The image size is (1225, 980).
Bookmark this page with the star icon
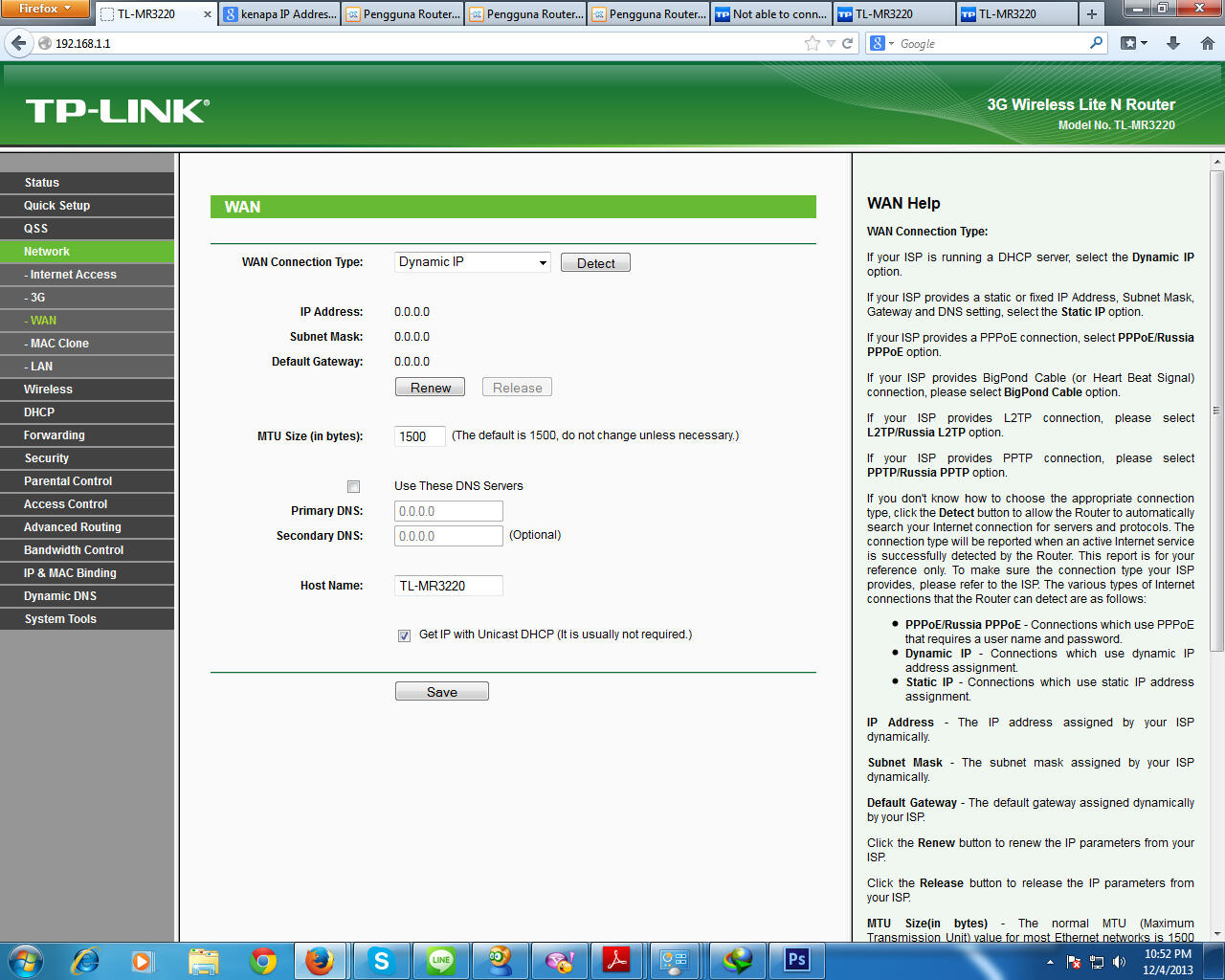(813, 43)
